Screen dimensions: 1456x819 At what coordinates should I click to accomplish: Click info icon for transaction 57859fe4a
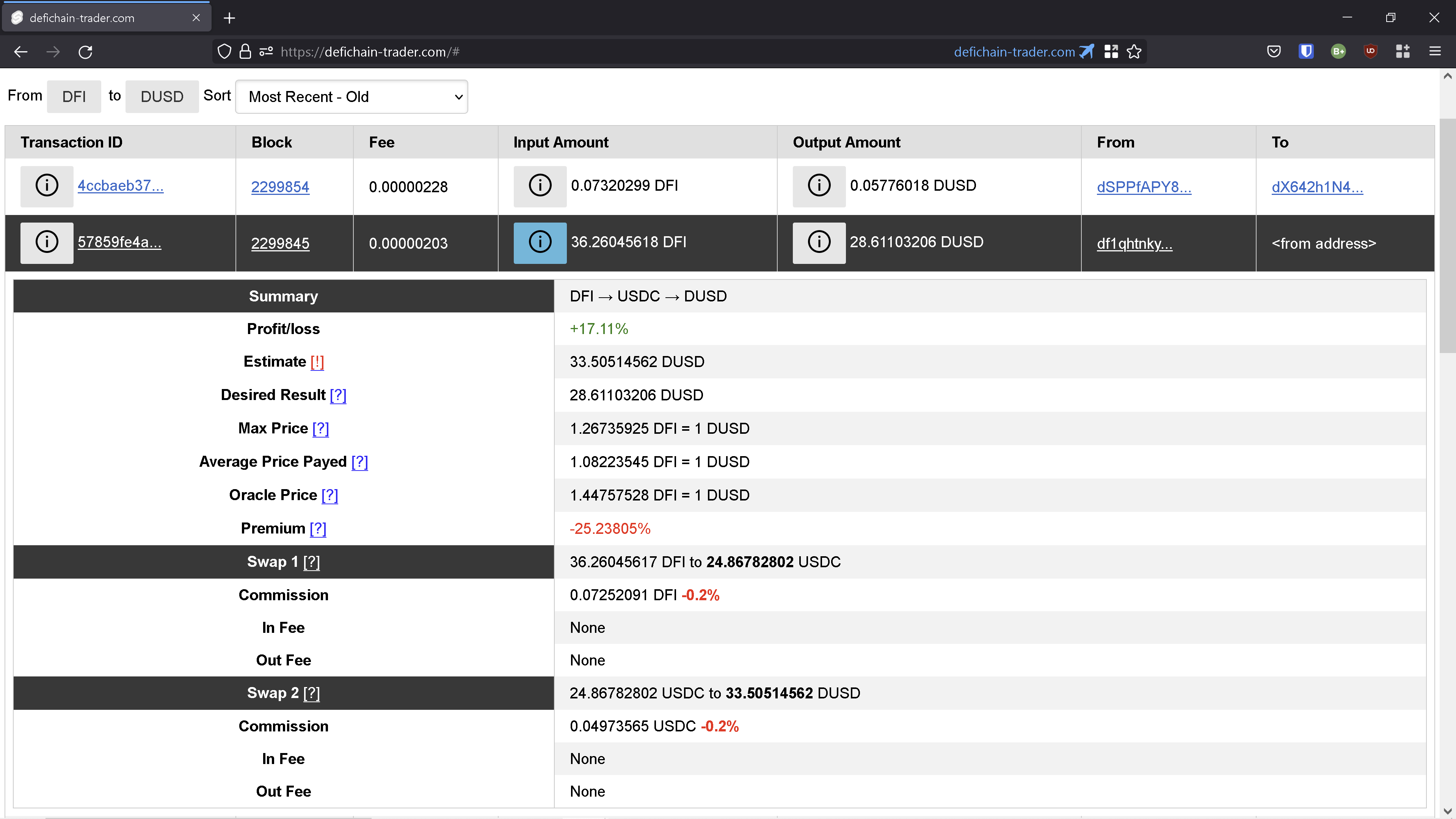[x=47, y=243]
